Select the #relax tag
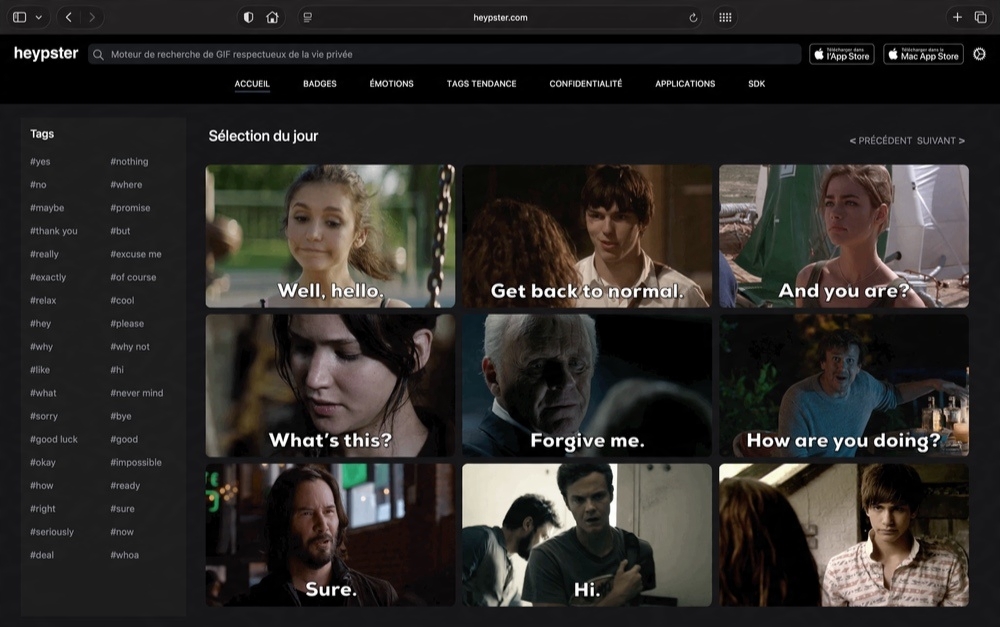 pos(43,300)
